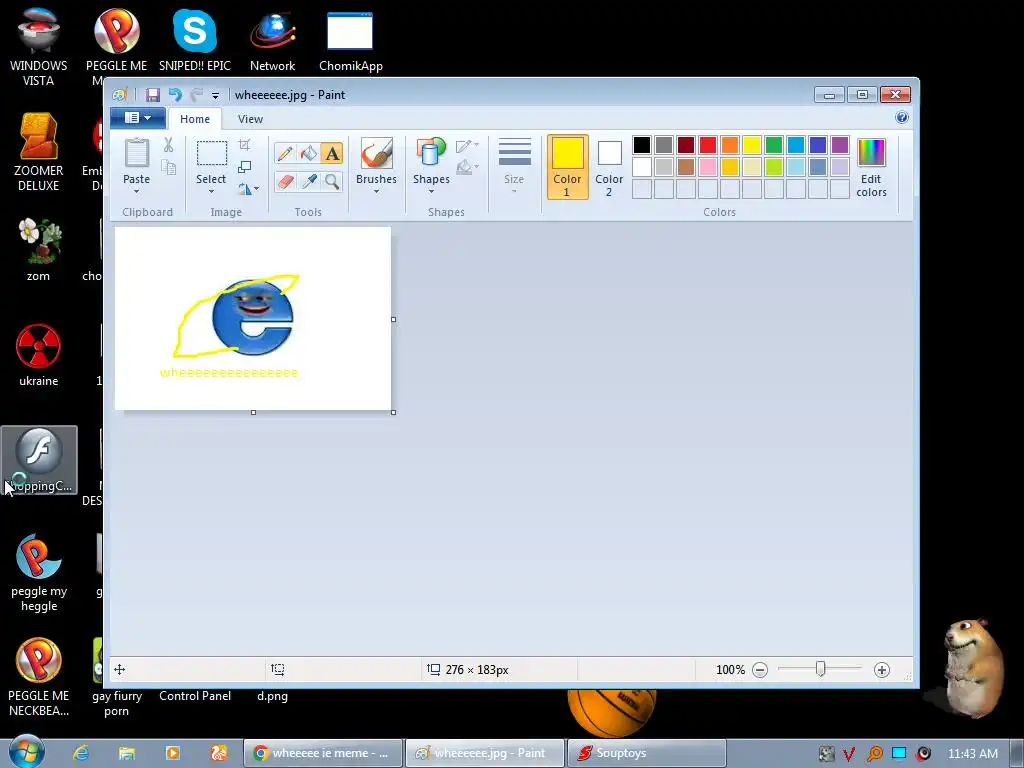Open Internet Explorer from the taskbar
Image resolution: width=1024 pixels, height=768 pixels.
[x=81, y=753]
